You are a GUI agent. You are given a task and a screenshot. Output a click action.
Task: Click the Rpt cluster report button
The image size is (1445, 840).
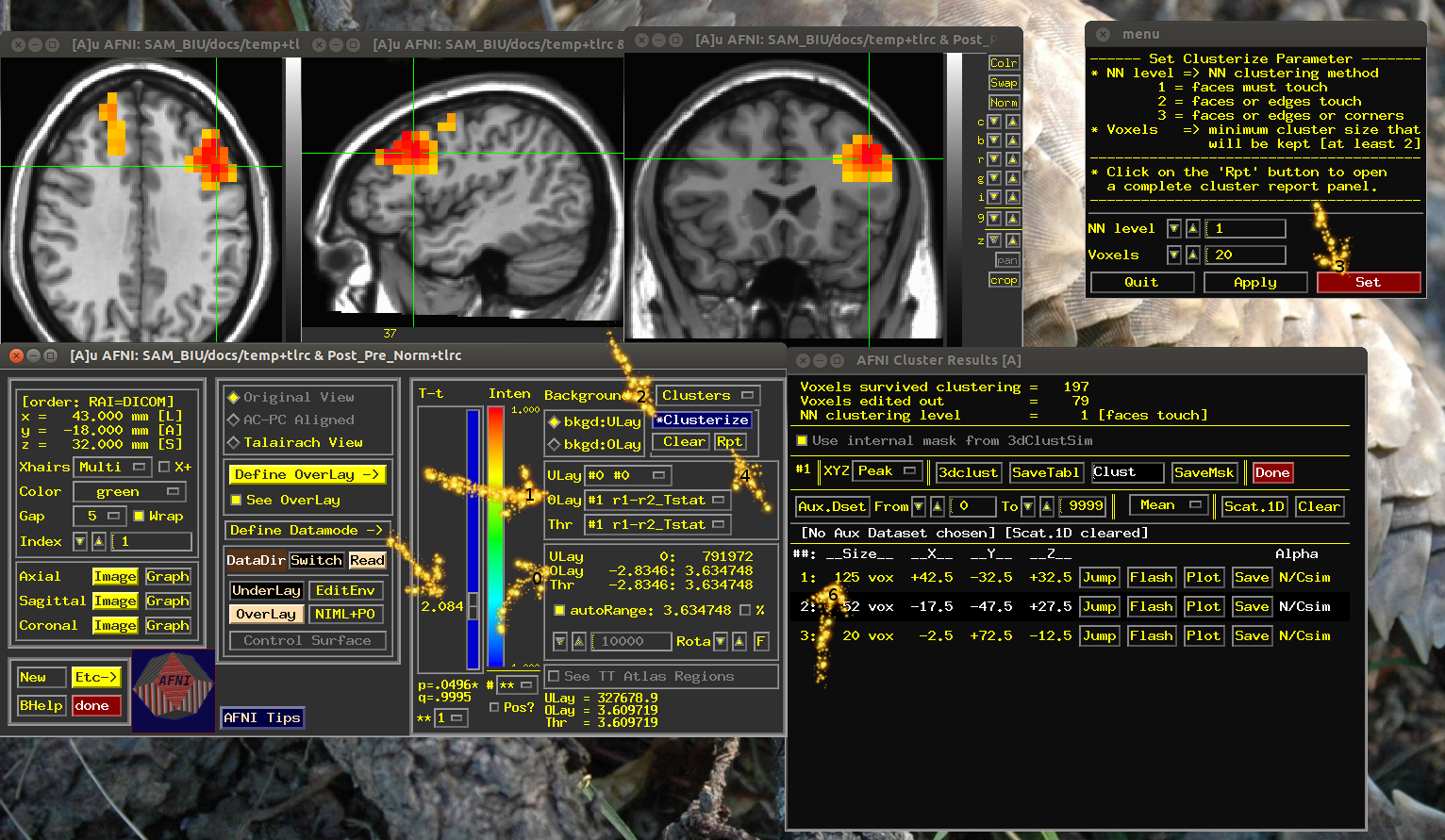coord(729,441)
